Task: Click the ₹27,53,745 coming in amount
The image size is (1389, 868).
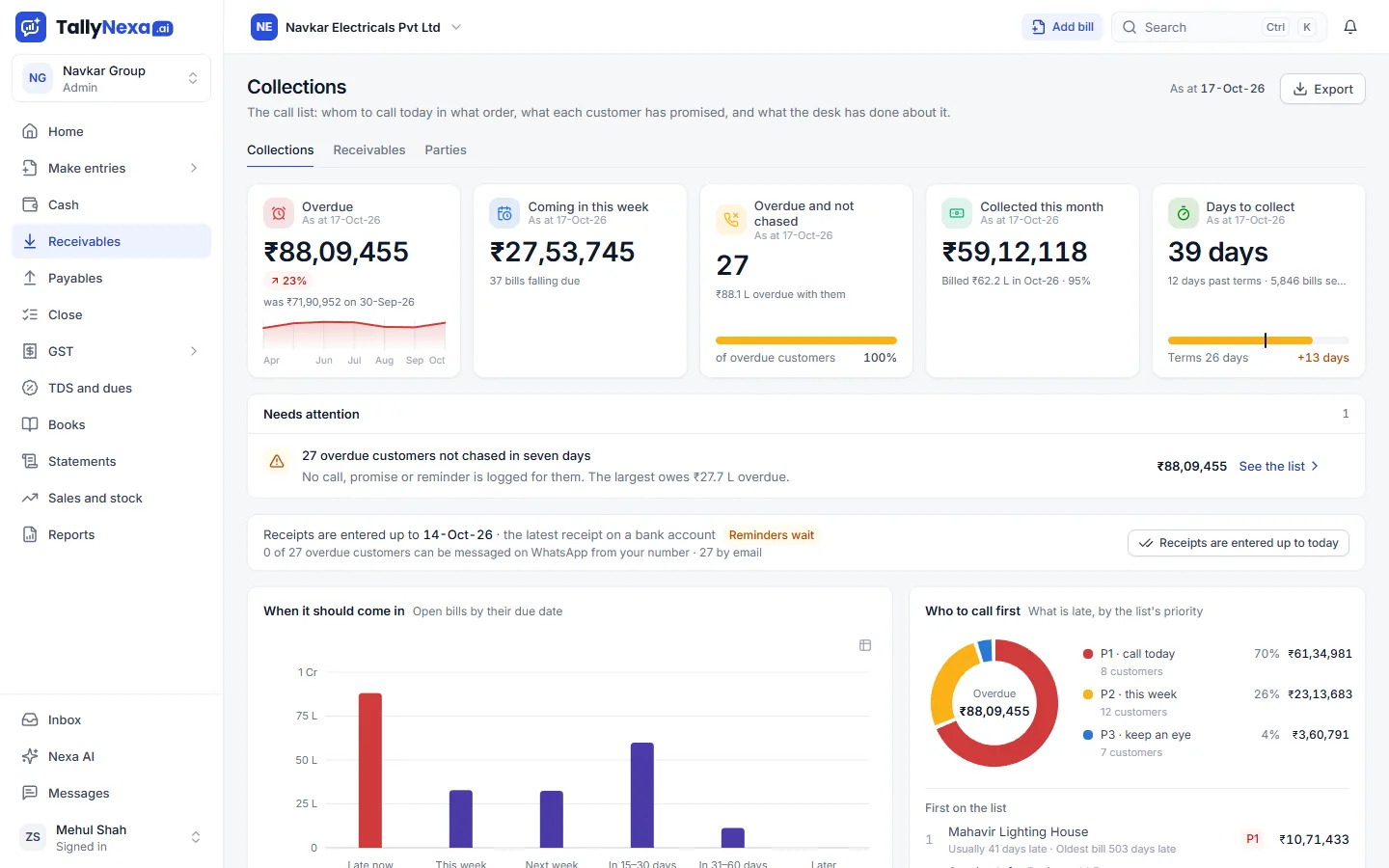Action: (562, 252)
